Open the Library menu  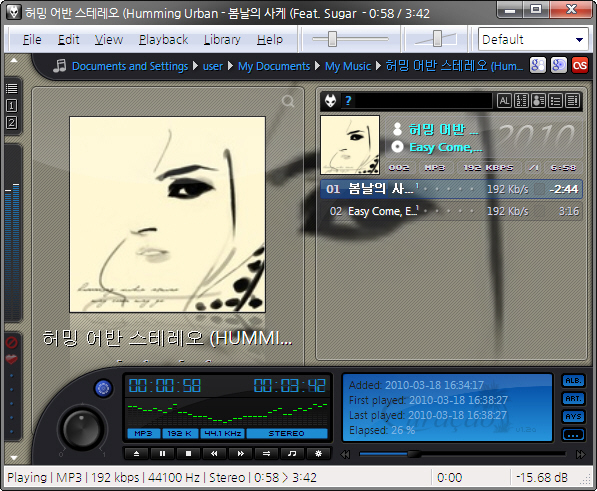(x=222, y=39)
